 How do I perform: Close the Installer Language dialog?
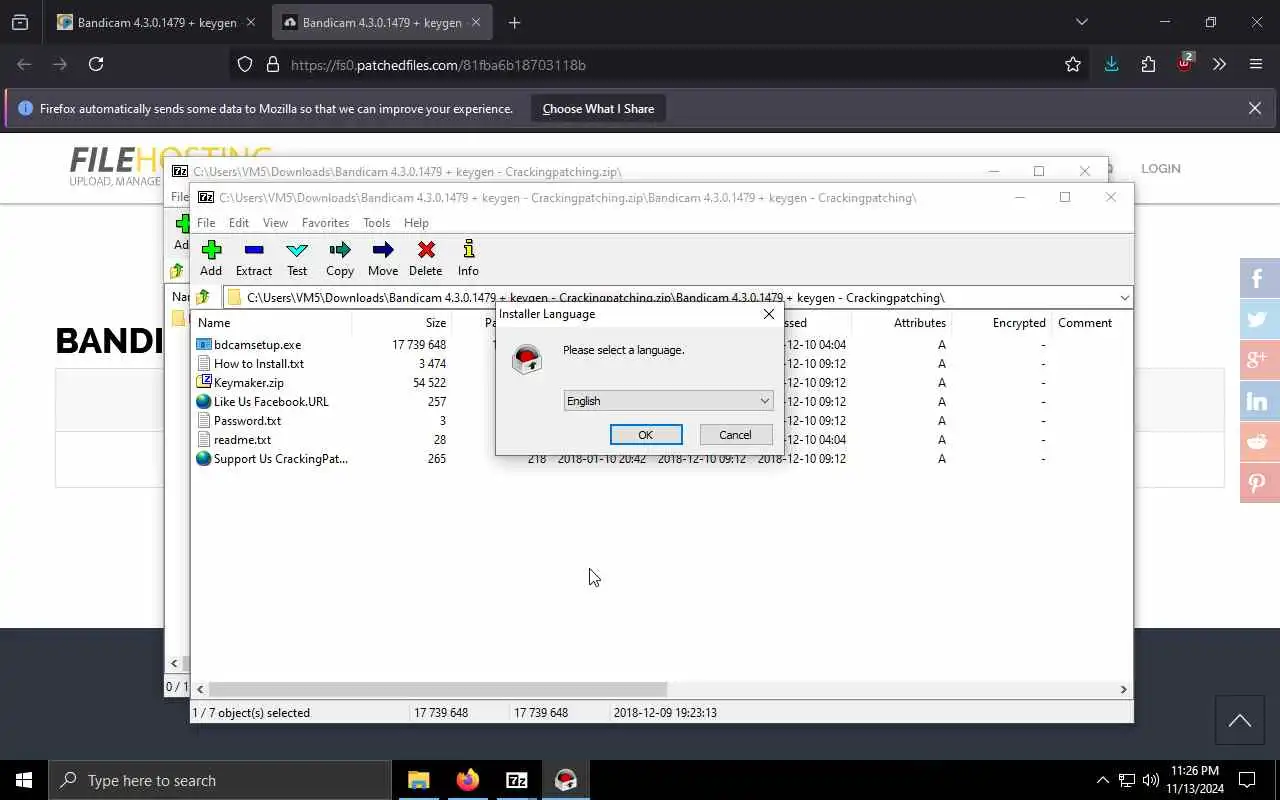click(768, 314)
